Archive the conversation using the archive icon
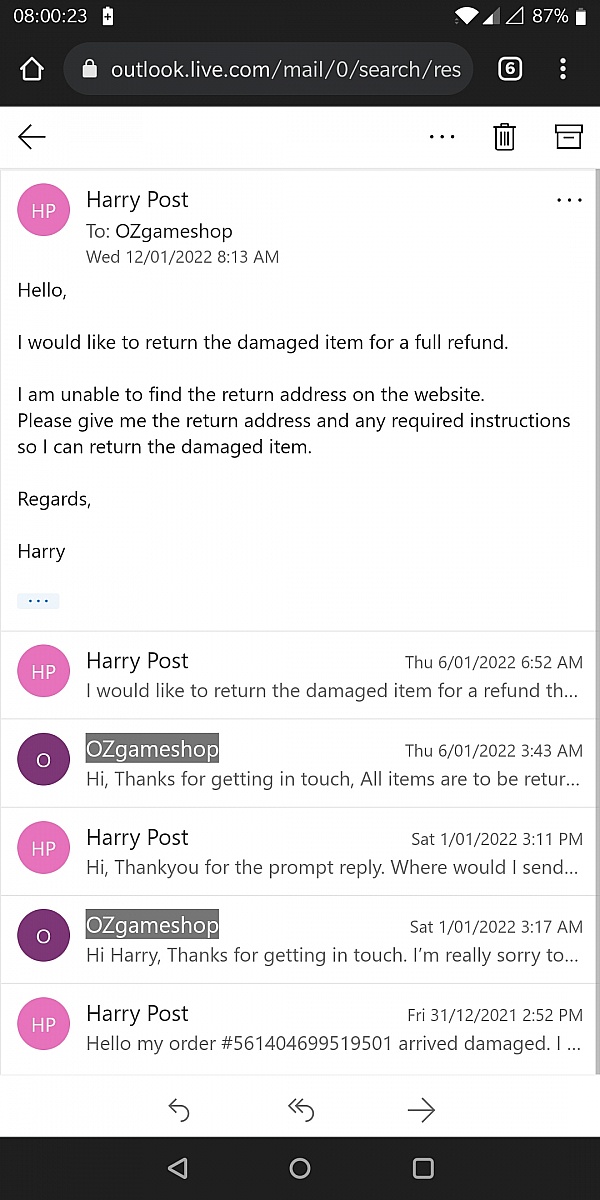600x1200 pixels. [x=568, y=137]
